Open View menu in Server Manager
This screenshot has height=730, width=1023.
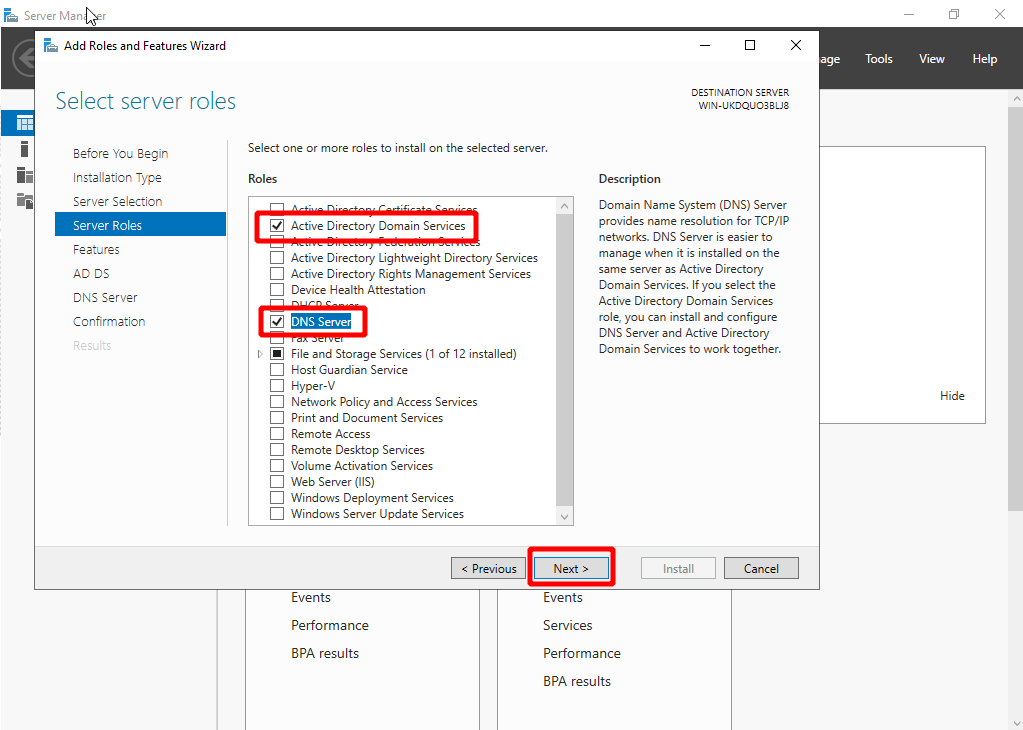932,59
